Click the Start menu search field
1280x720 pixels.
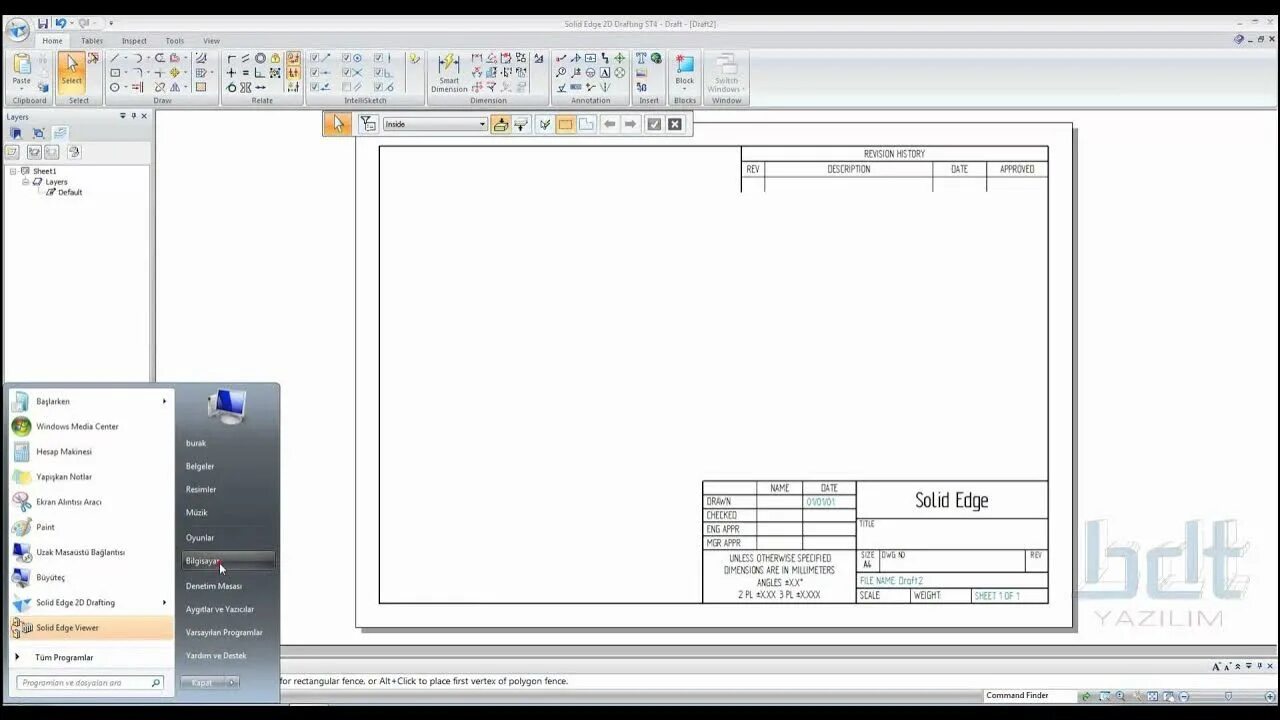click(89, 683)
